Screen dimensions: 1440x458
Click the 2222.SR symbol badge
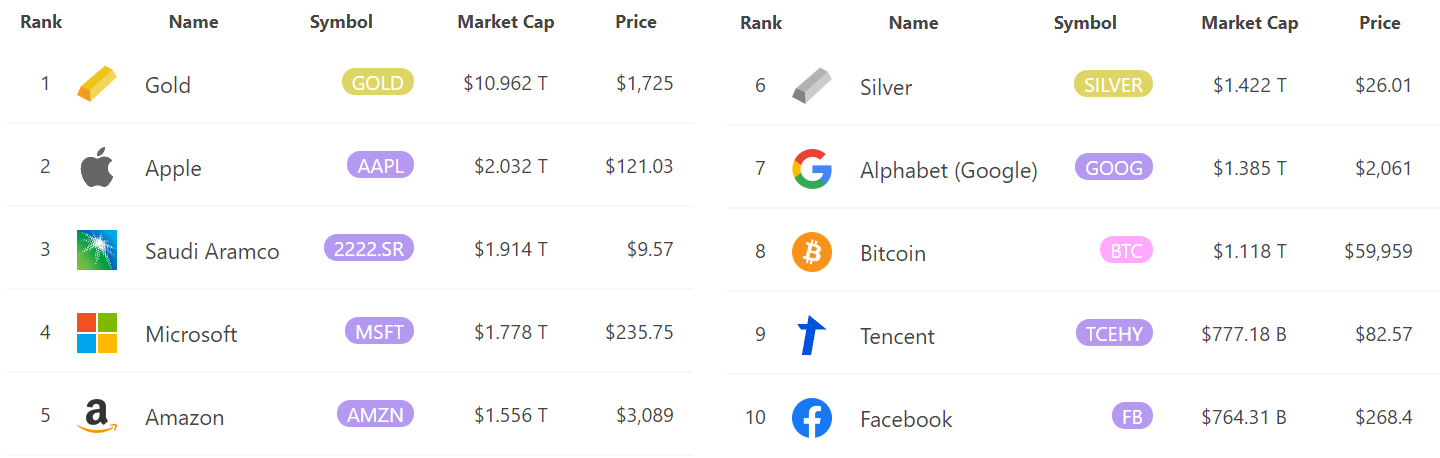tap(369, 248)
